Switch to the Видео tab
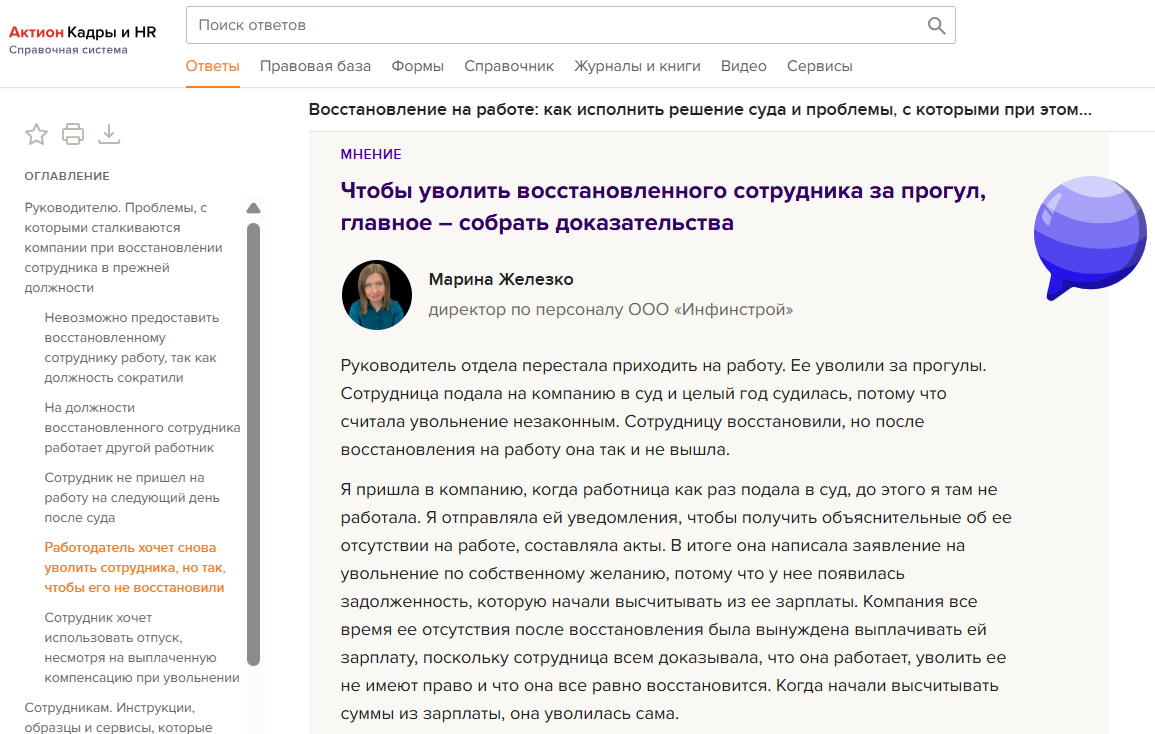This screenshot has height=734, width=1155. tap(743, 66)
